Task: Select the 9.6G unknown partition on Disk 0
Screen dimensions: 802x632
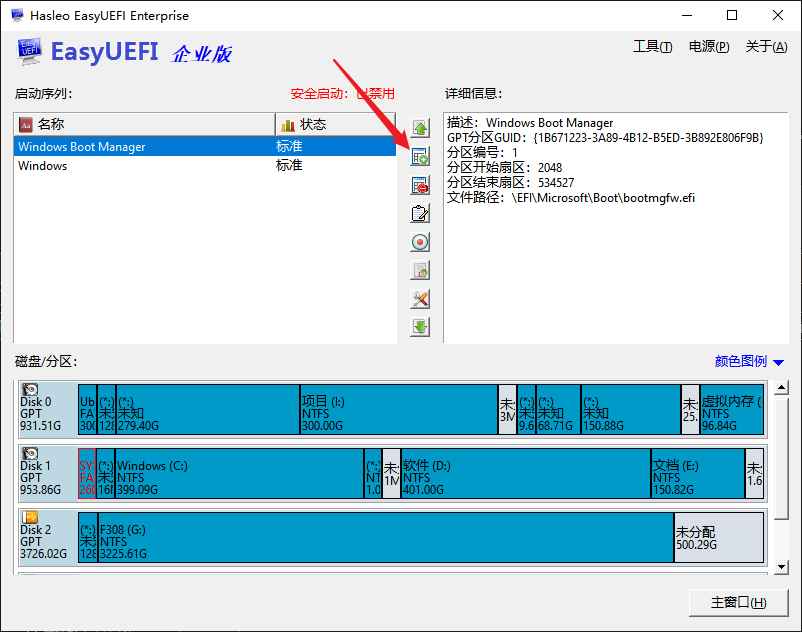Action: pos(526,410)
